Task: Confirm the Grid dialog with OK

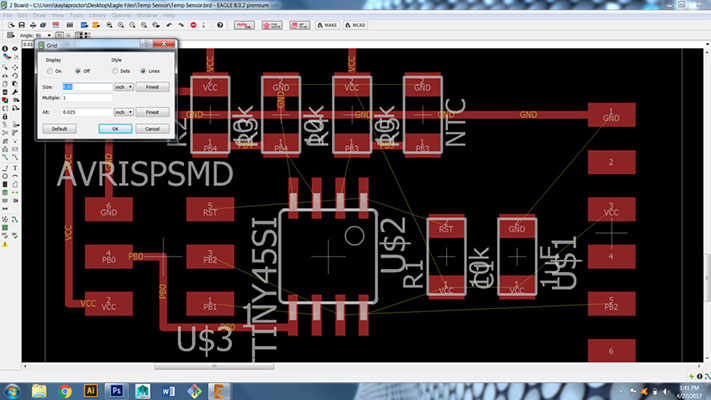Action: click(x=115, y=129)
